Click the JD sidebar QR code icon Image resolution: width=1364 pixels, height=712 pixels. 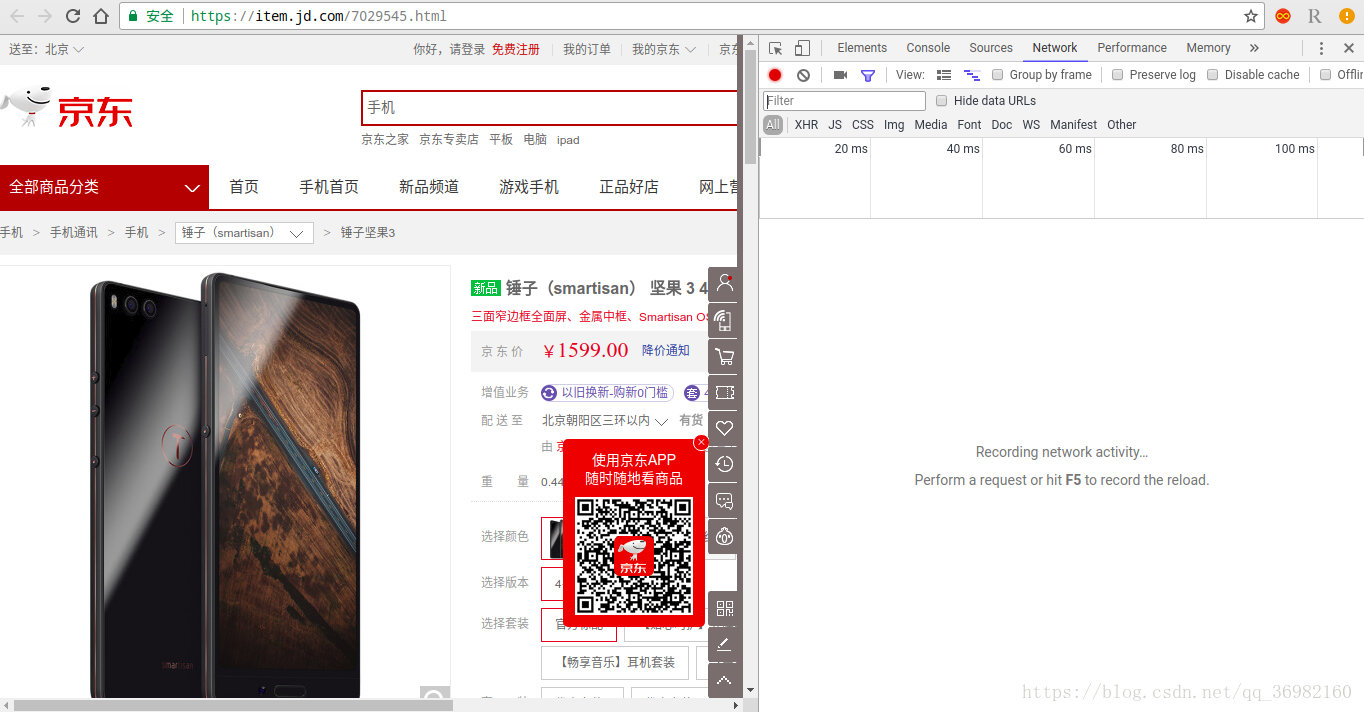[x=725, y=608]
